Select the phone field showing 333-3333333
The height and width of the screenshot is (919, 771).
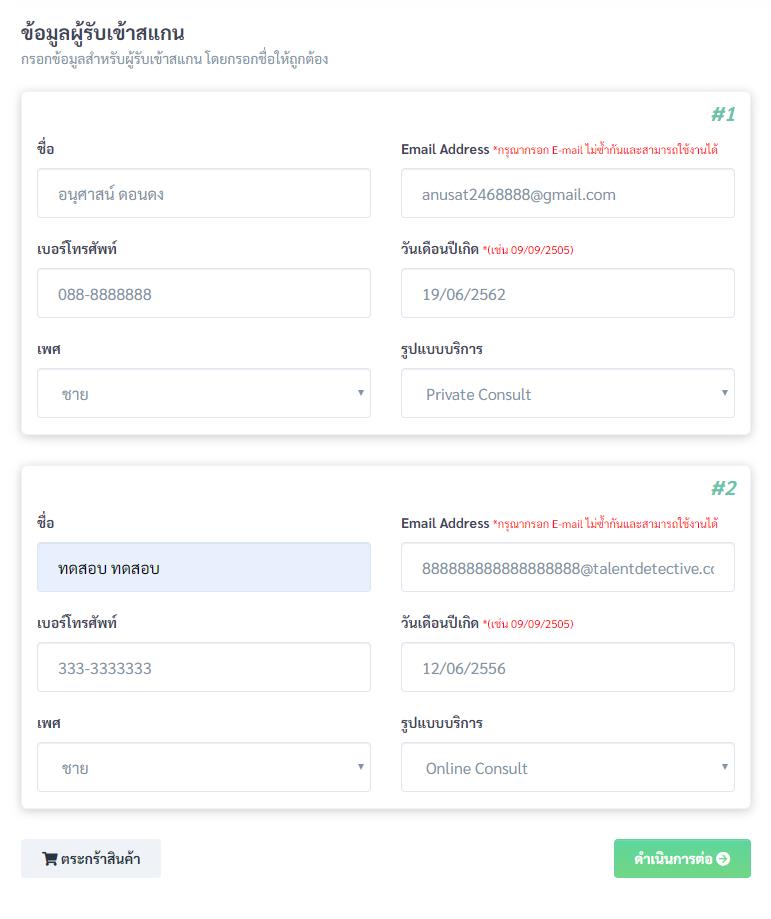pos(203,667)
